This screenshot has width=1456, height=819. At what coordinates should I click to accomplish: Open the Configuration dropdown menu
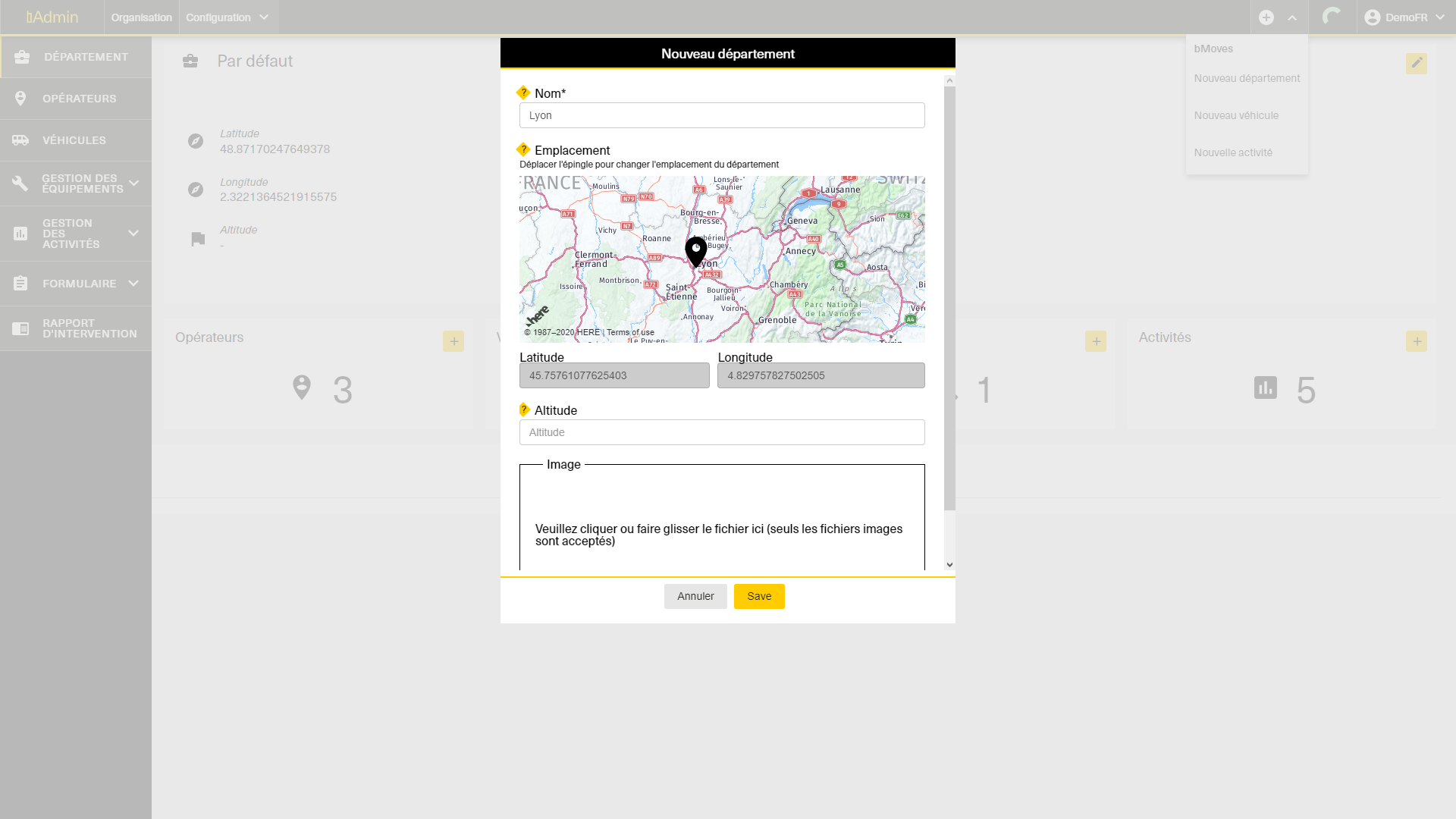[x=227, y=17]
